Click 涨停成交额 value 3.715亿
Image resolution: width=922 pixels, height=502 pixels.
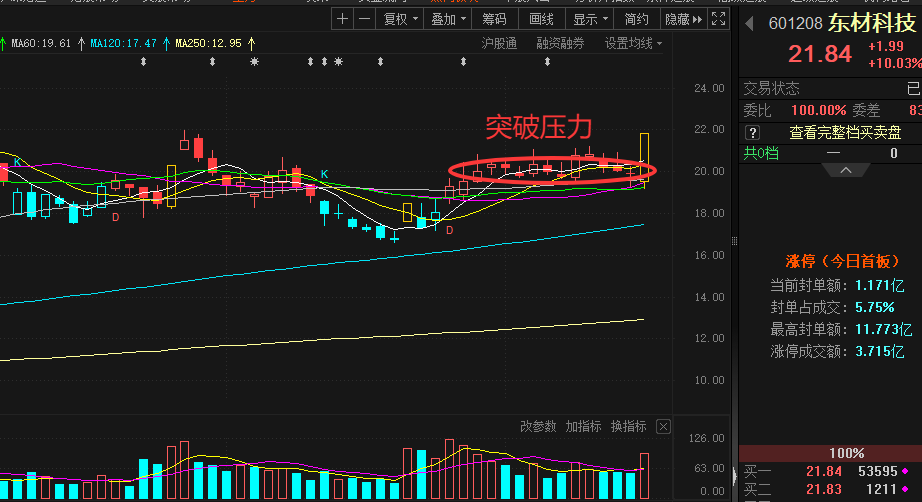[879, 352]
